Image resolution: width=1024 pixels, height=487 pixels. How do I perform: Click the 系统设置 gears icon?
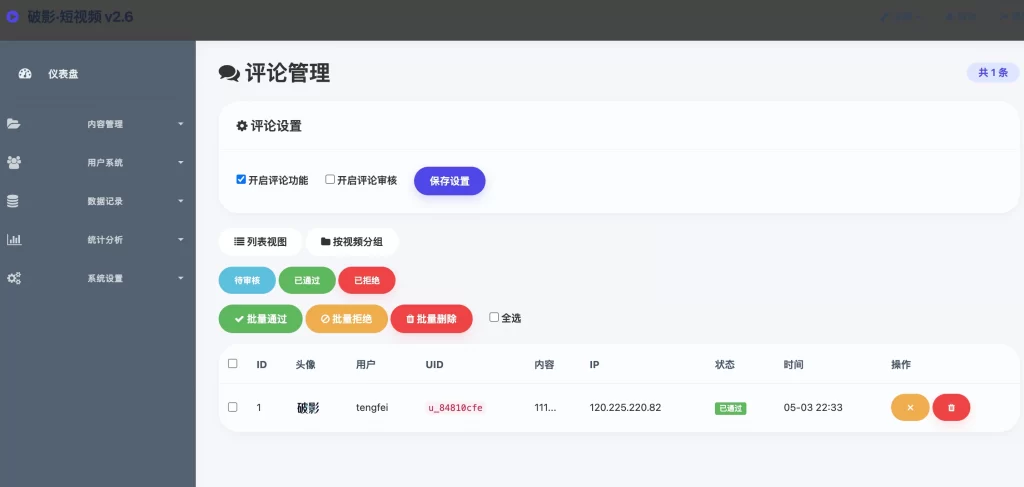14,278
